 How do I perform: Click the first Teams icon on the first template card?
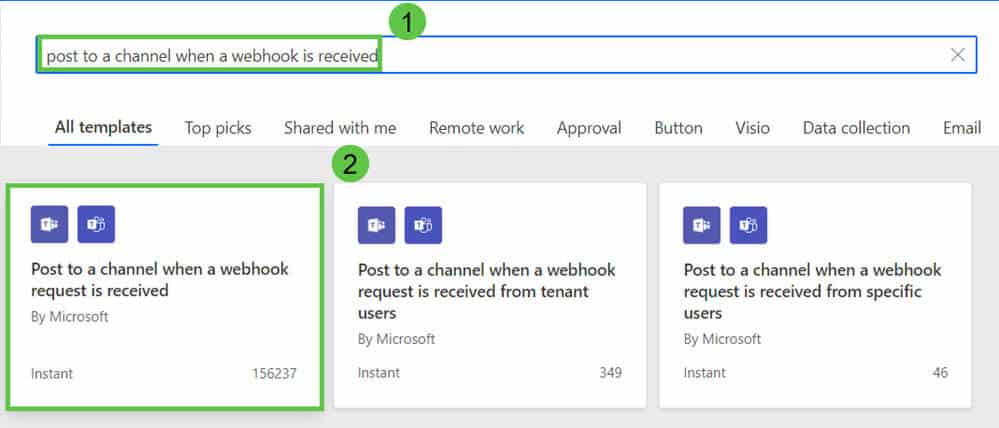coord(49,224)
